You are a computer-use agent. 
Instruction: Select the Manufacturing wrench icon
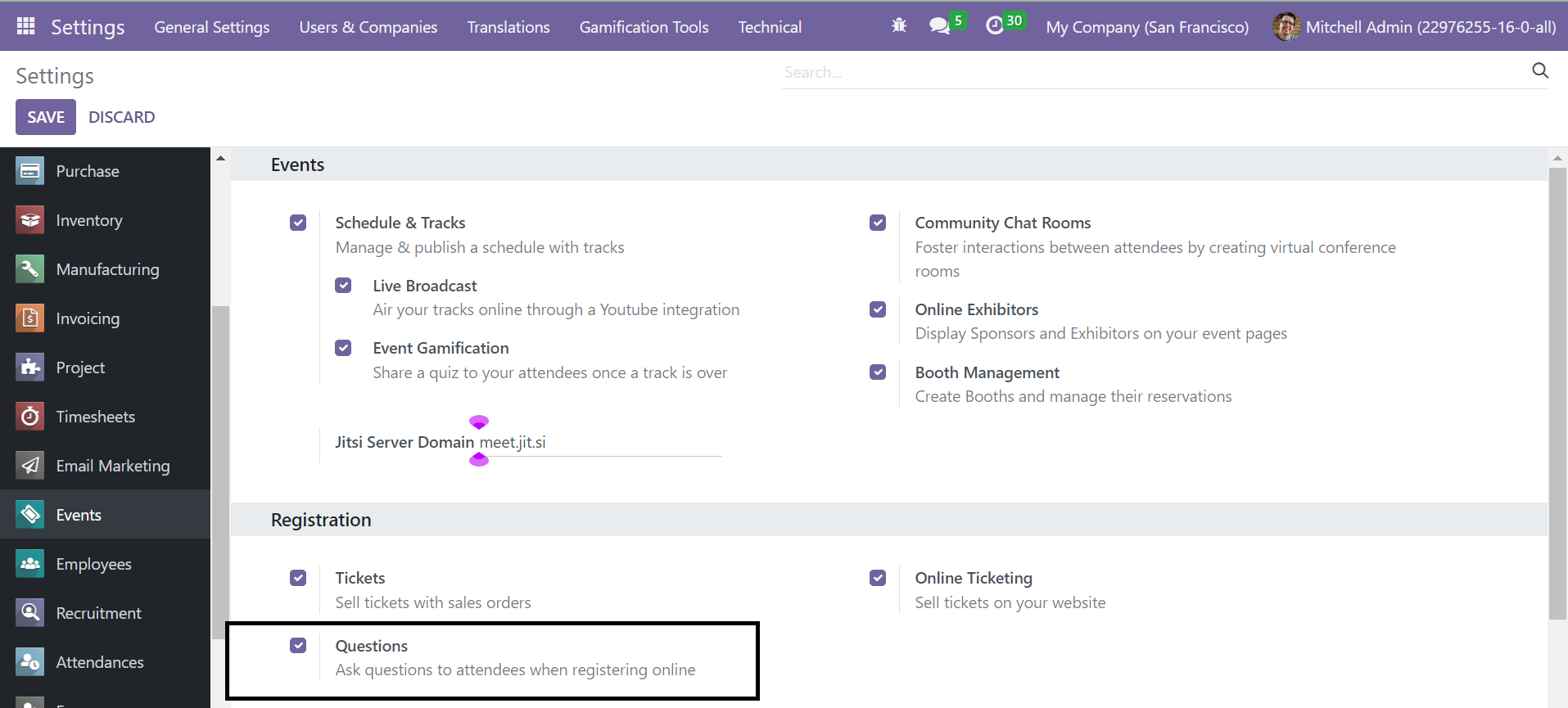click(x=30, y=269)
